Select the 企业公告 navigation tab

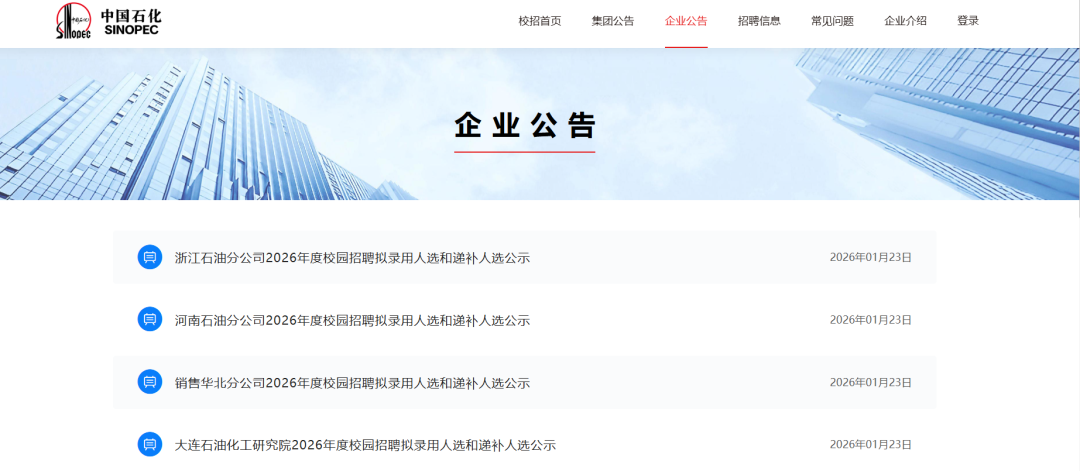click(686, 21)
